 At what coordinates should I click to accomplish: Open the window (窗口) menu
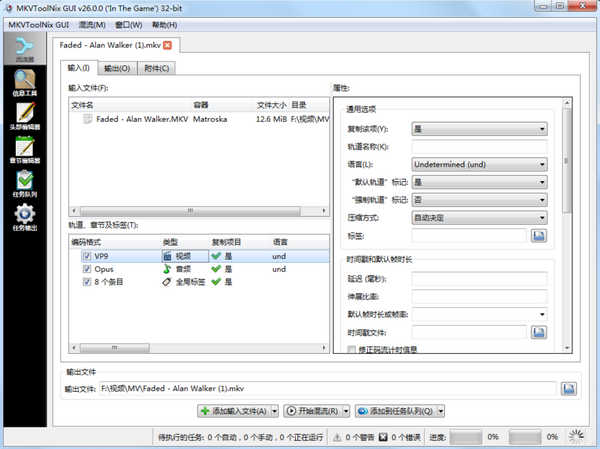pos(129,25)
